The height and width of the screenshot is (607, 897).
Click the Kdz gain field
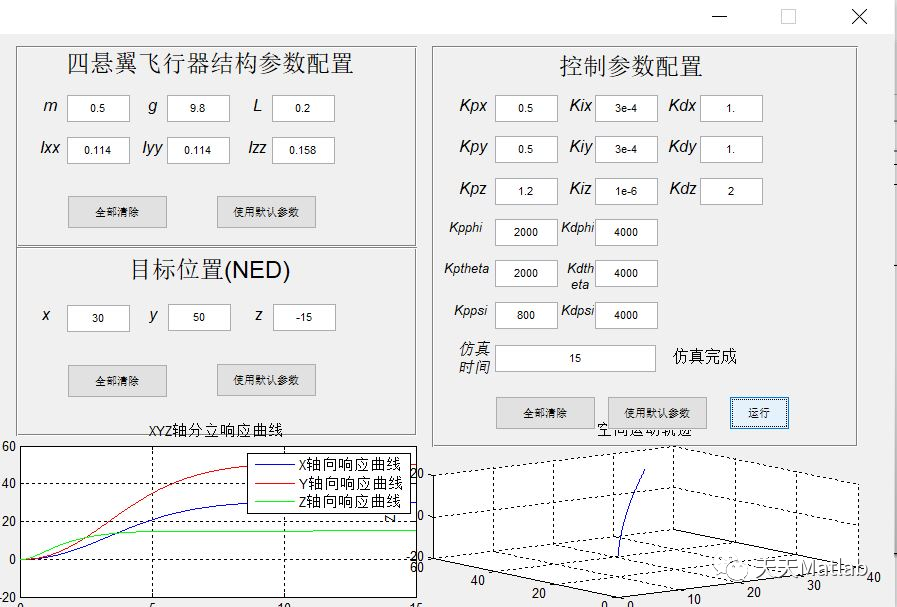coord(731,191)
